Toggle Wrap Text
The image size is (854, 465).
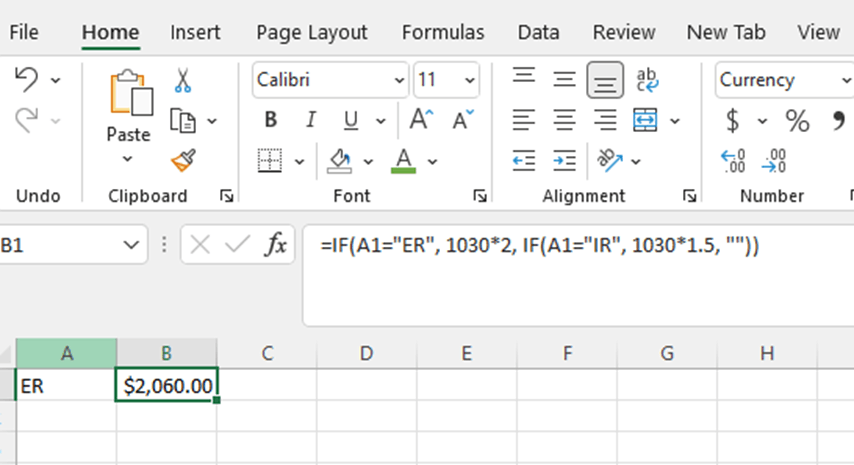(x=646, y=79)
